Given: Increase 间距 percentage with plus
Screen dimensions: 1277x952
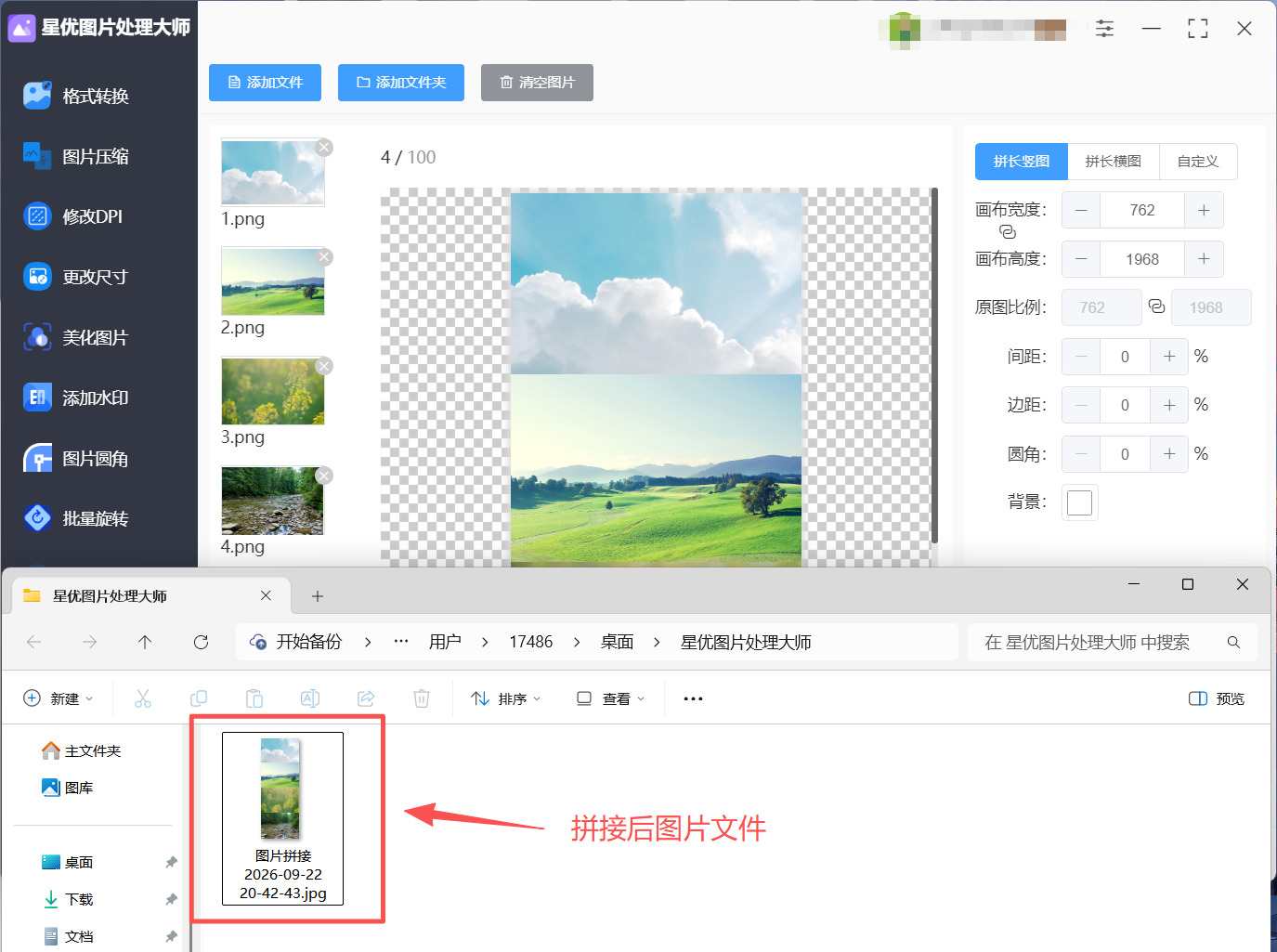Looking at the screenshot, I should (x=1169, y=357).
